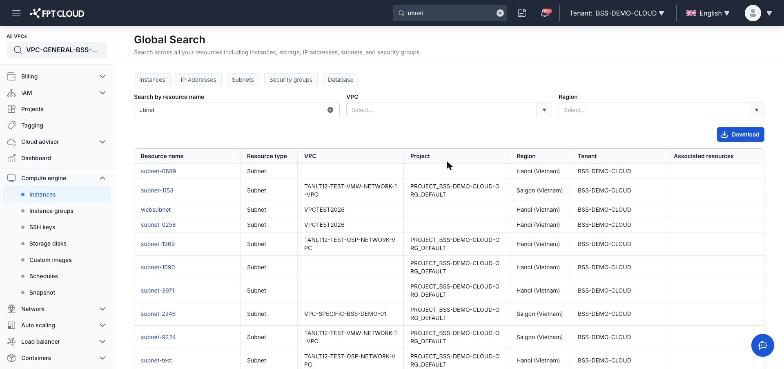This screenshot has height=369, width=784.
Task: Switch to the IP Addresses tab
Action: point(198,80)
